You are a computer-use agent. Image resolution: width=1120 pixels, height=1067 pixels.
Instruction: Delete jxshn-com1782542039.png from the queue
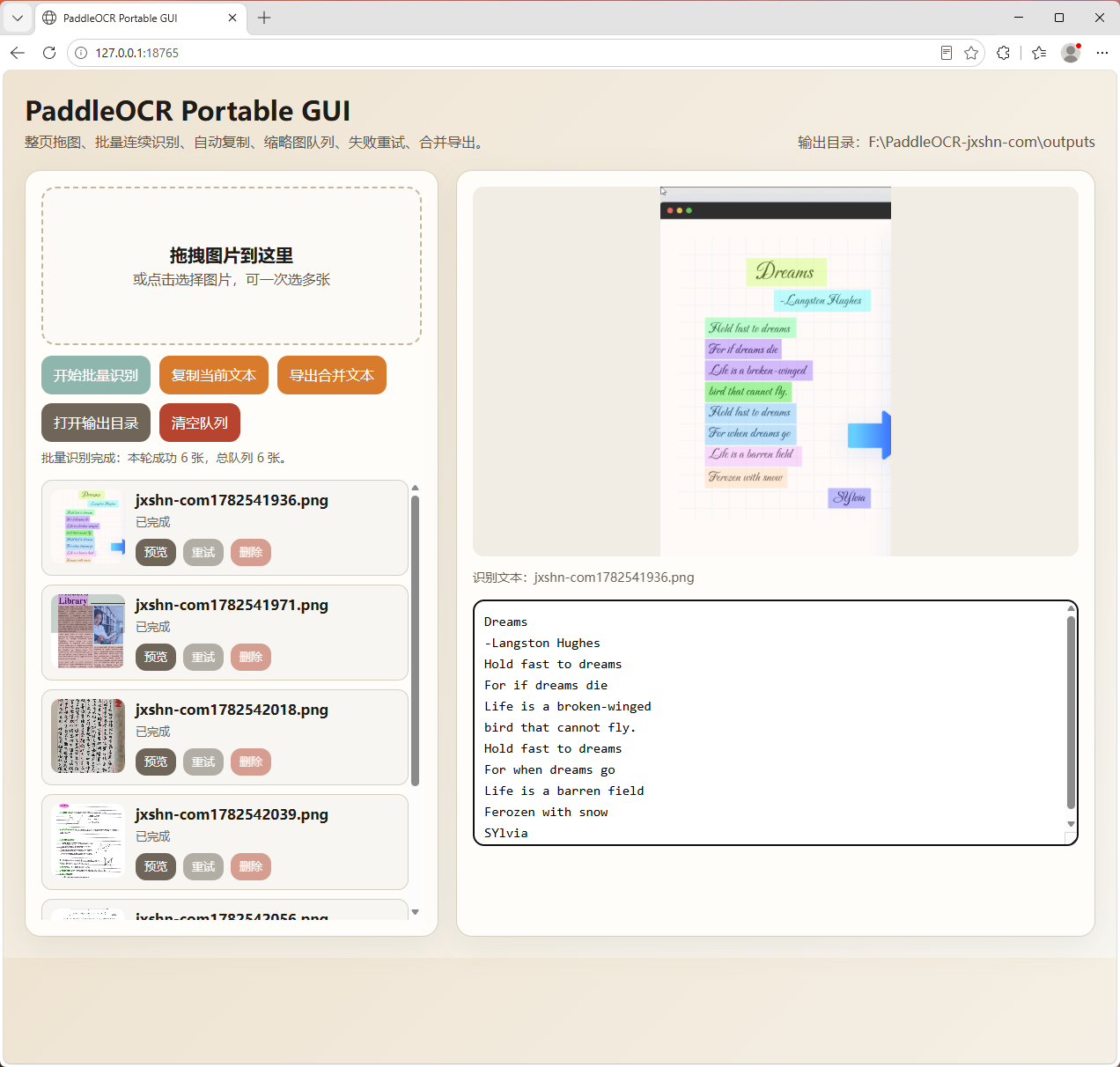pos(251,866)
